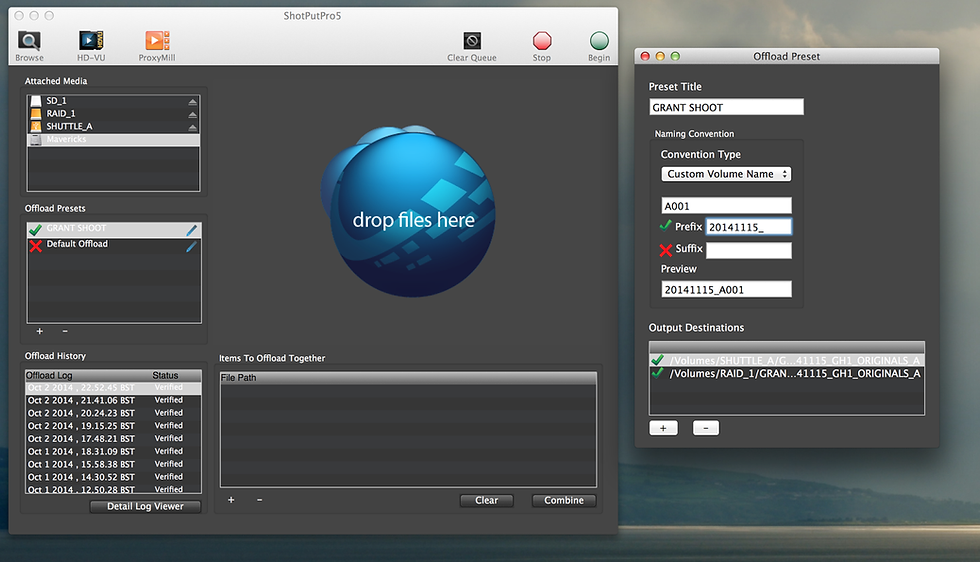Eject the SD_1 volume
The width and height of the screenshot is (980, 562).
(x=192, y=101)
